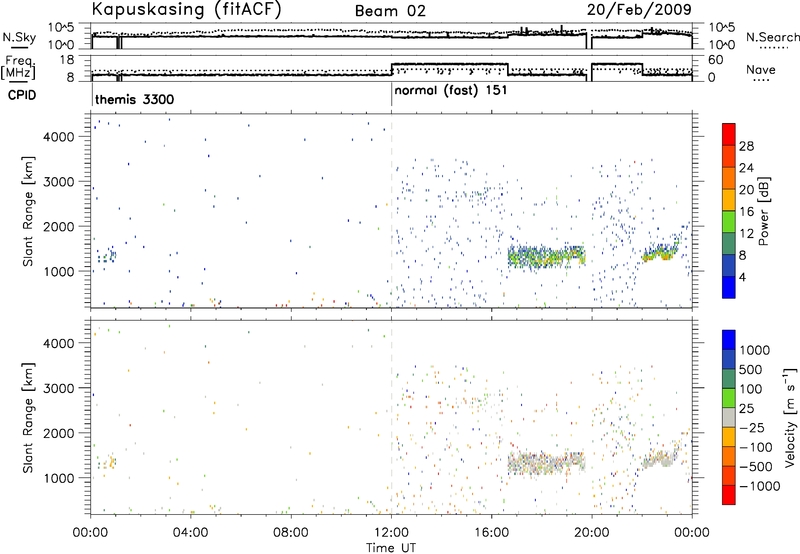Click the -1000 value on velocity color bar
Screen dimensions: 800x554
coord(759,486)
